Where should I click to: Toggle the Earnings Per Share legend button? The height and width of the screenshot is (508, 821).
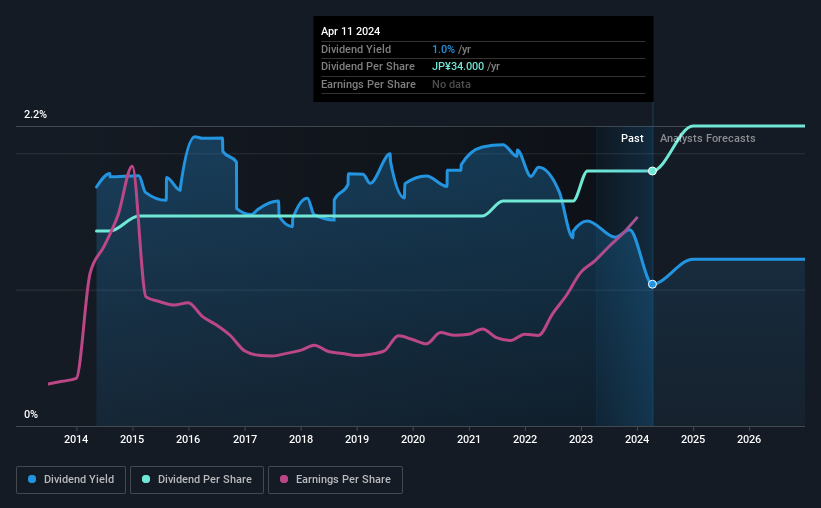(335, 480)
